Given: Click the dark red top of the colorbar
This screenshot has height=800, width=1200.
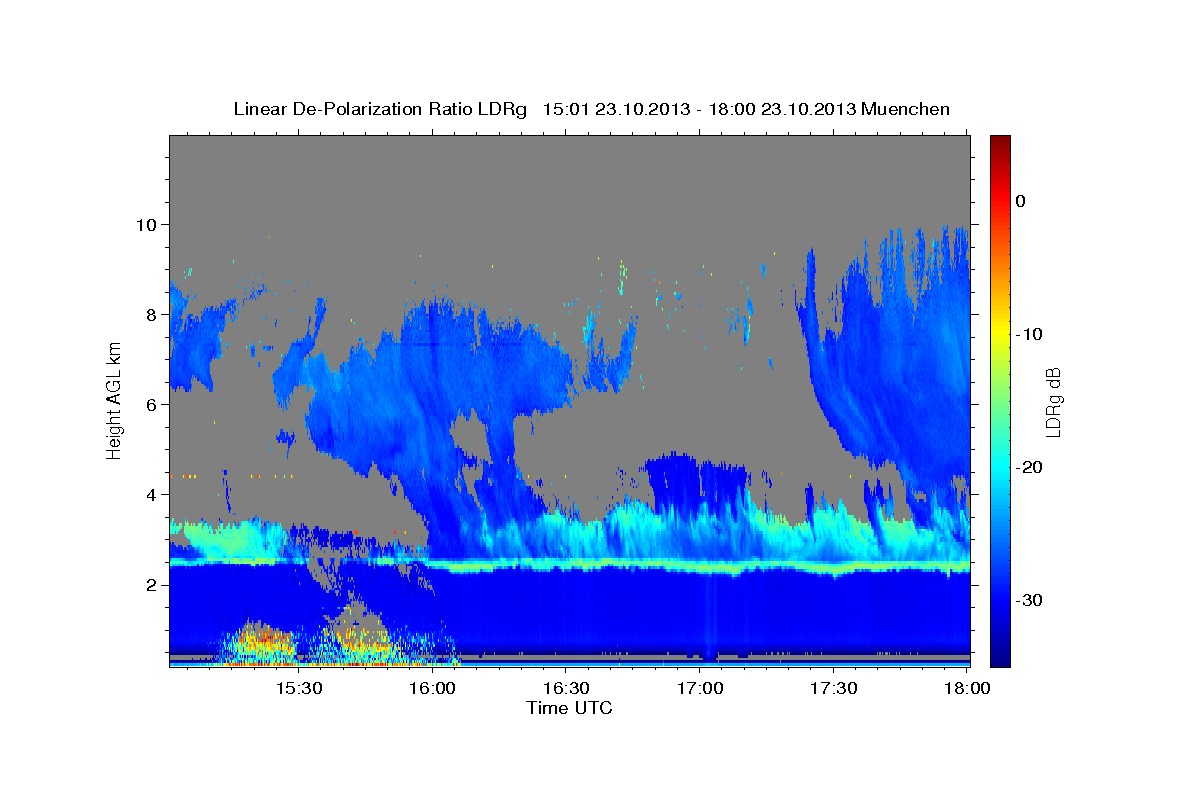Looking at the screenshot, I should click(1000, 143).
